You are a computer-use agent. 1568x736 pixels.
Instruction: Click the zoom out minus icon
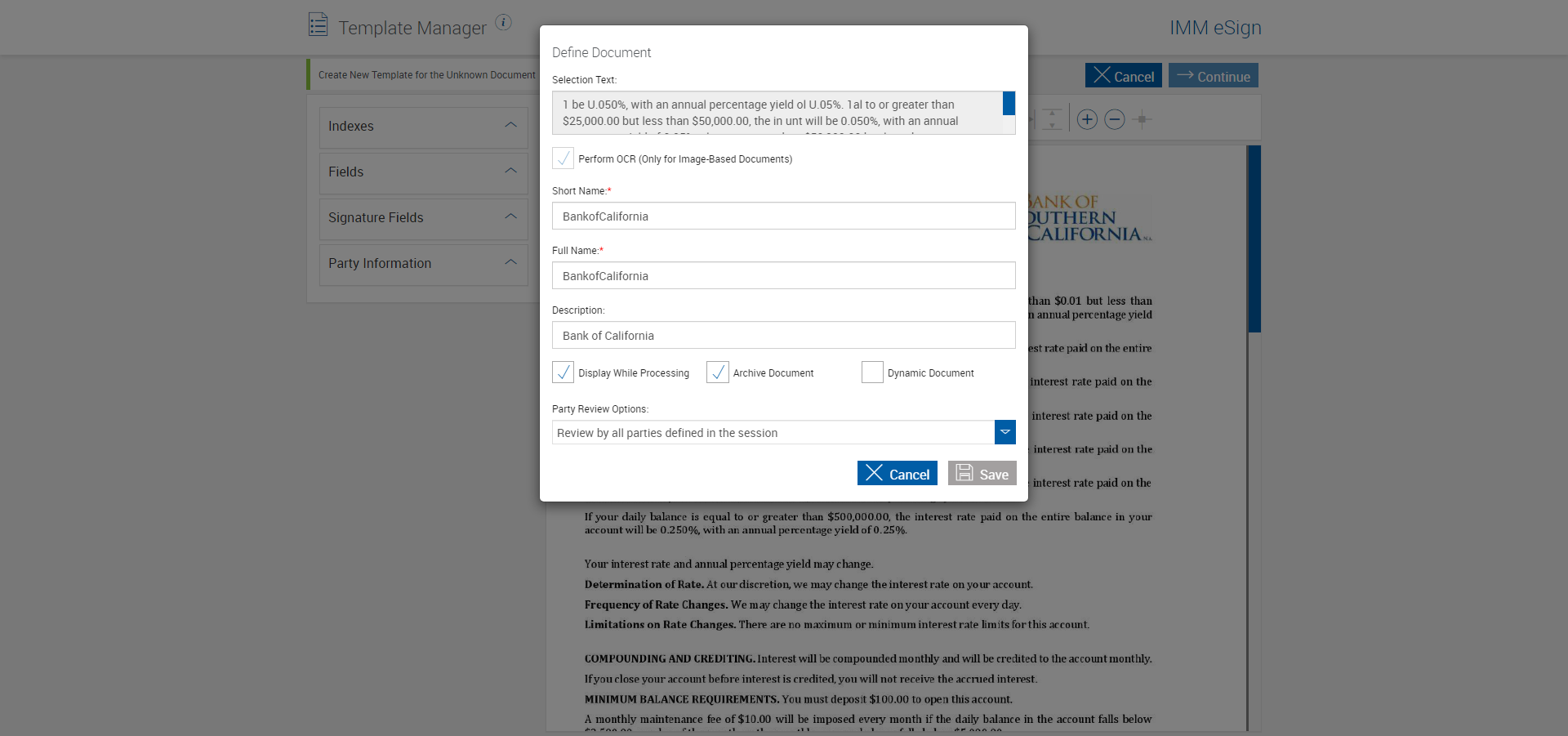tap(1115, 119)
